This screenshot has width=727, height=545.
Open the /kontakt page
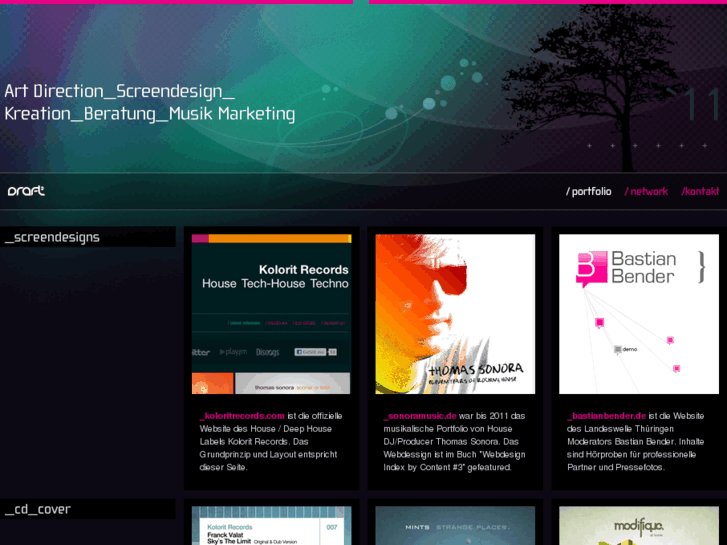tap(700, 192)
